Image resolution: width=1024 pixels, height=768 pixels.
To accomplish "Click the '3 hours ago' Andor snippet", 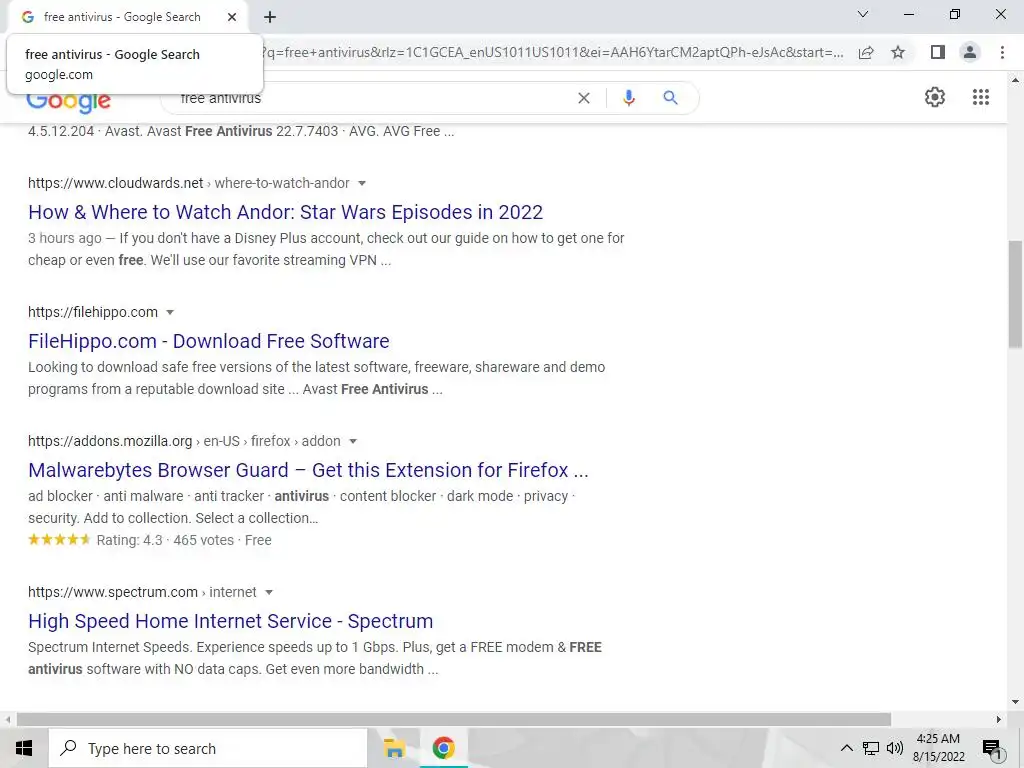I will point(326,249).
